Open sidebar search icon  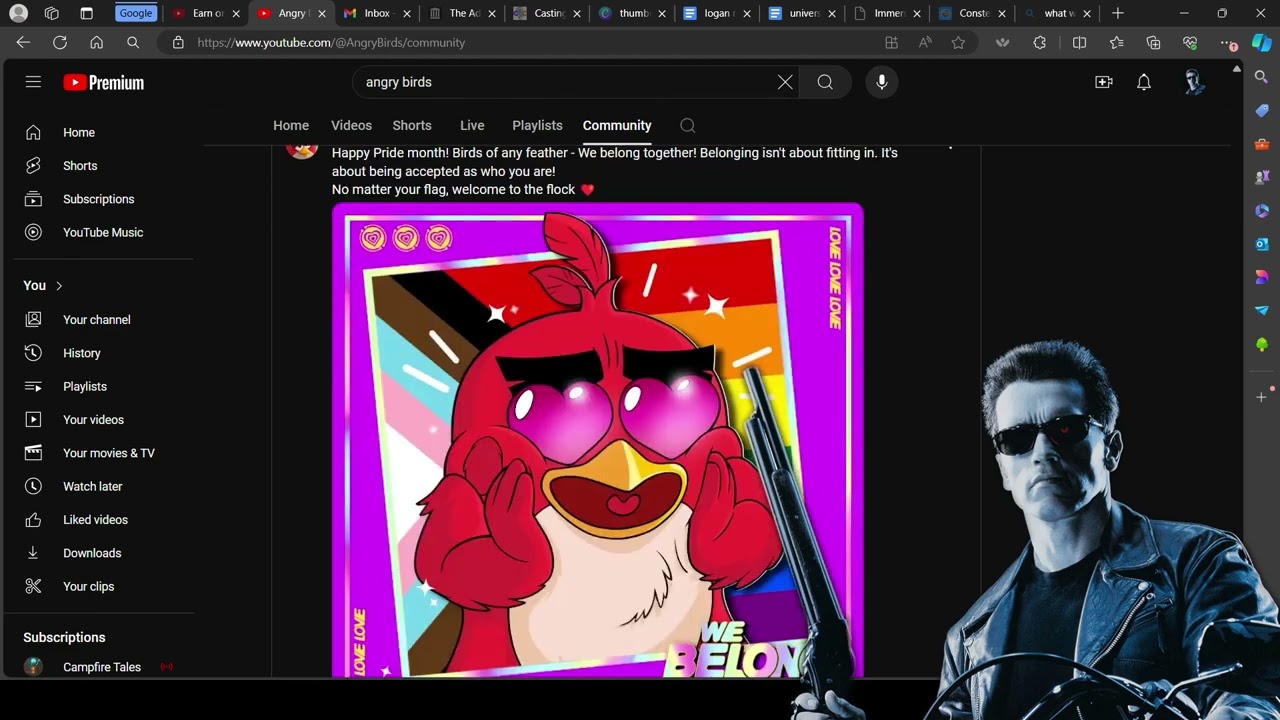click(x=1262, y=77)
